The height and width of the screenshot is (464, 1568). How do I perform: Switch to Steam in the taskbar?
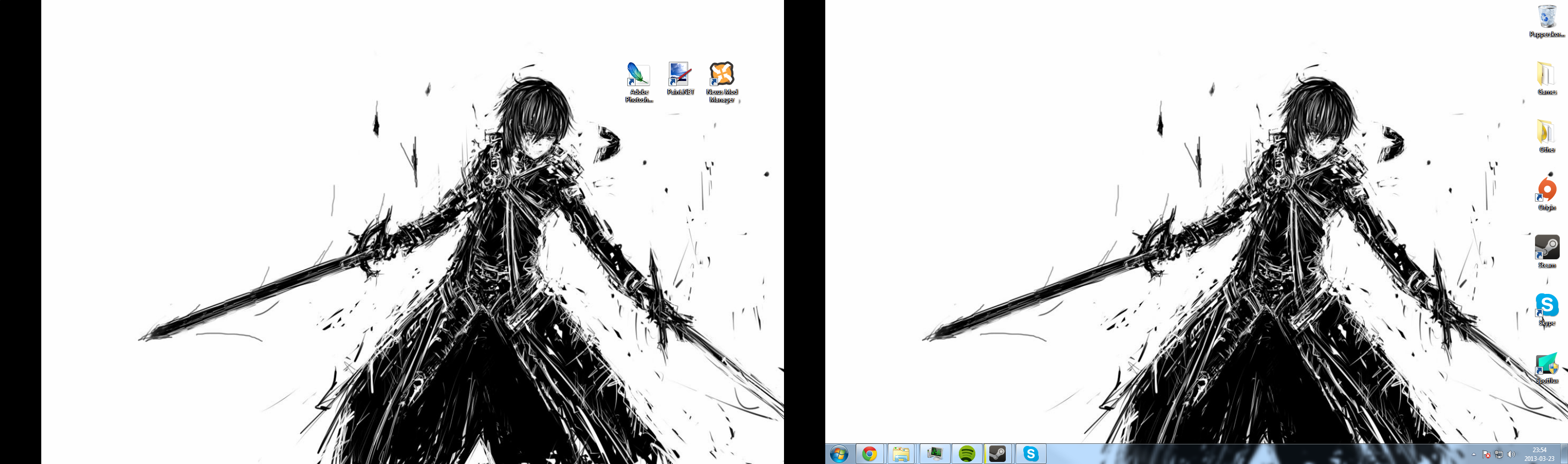click(x=998, y=454)
